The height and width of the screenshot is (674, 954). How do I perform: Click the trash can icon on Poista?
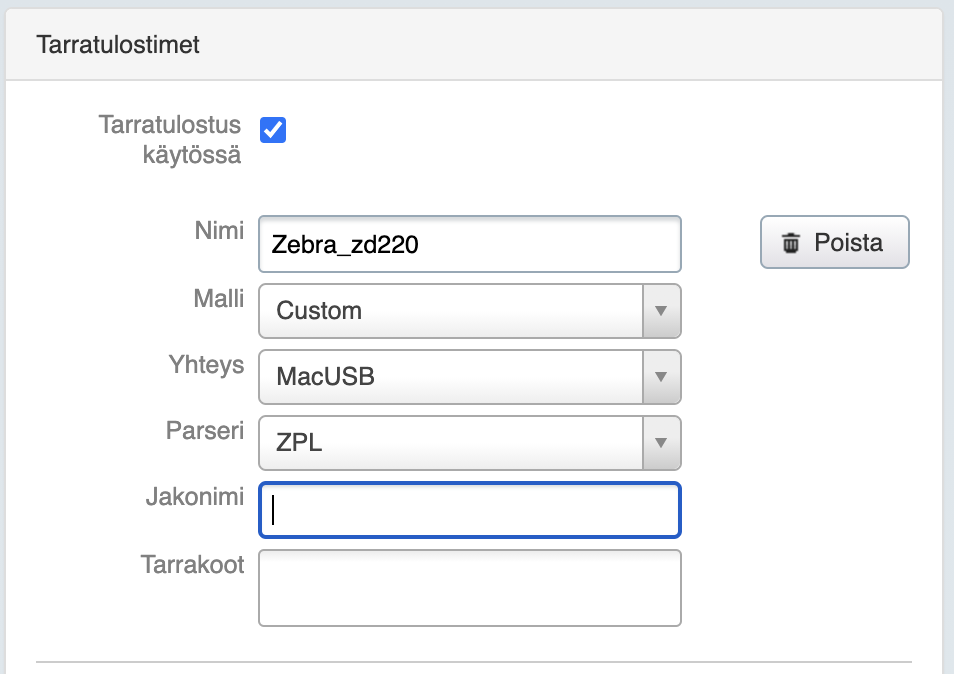point(791,243)
